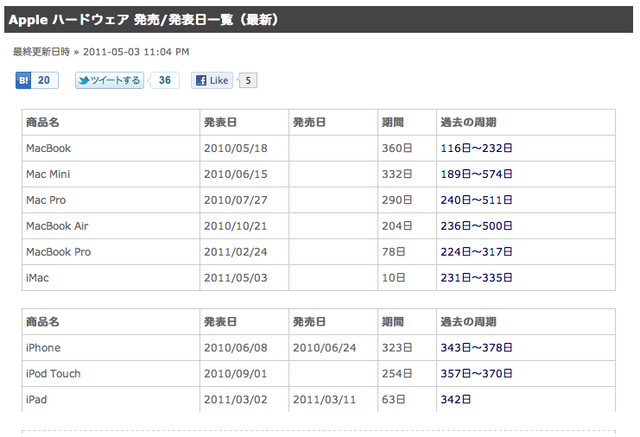Click iPad period value 63日
This screenshot has width=640, height=437.
393,399
